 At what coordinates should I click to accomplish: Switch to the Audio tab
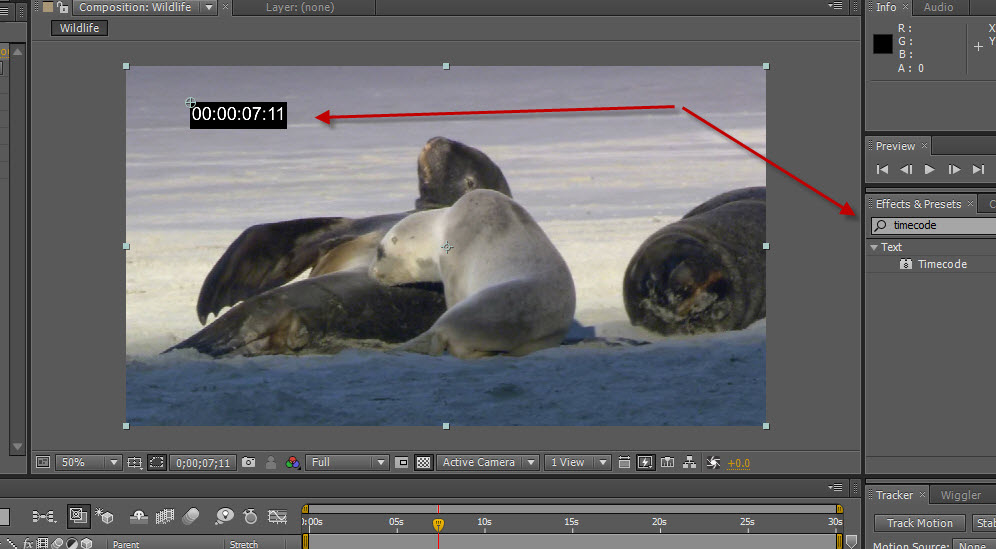(938, 7)
